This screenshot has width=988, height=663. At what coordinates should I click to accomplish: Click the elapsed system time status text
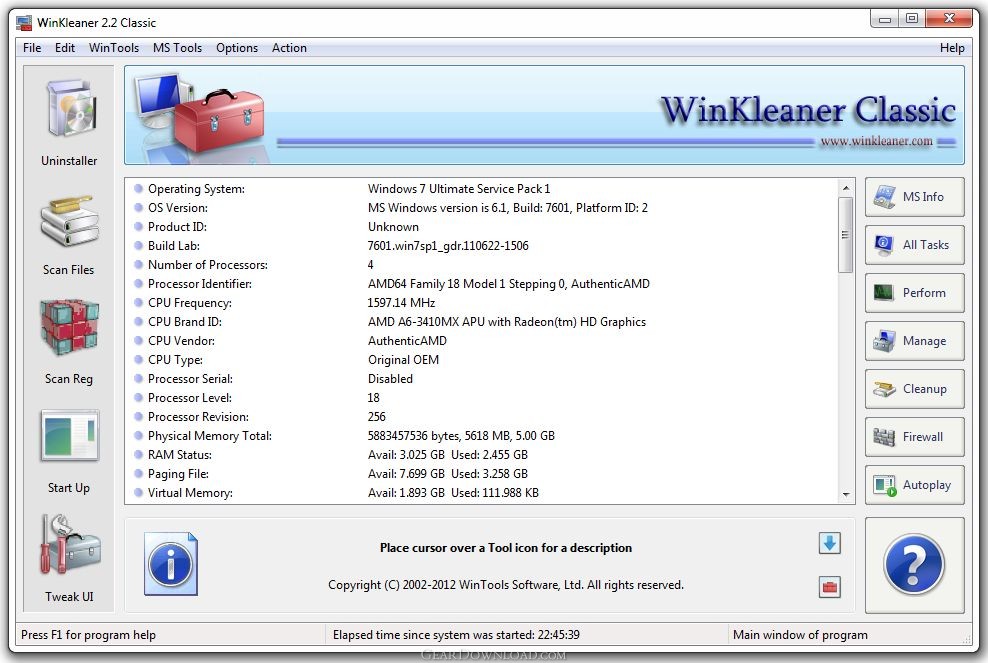click(456, 635)
